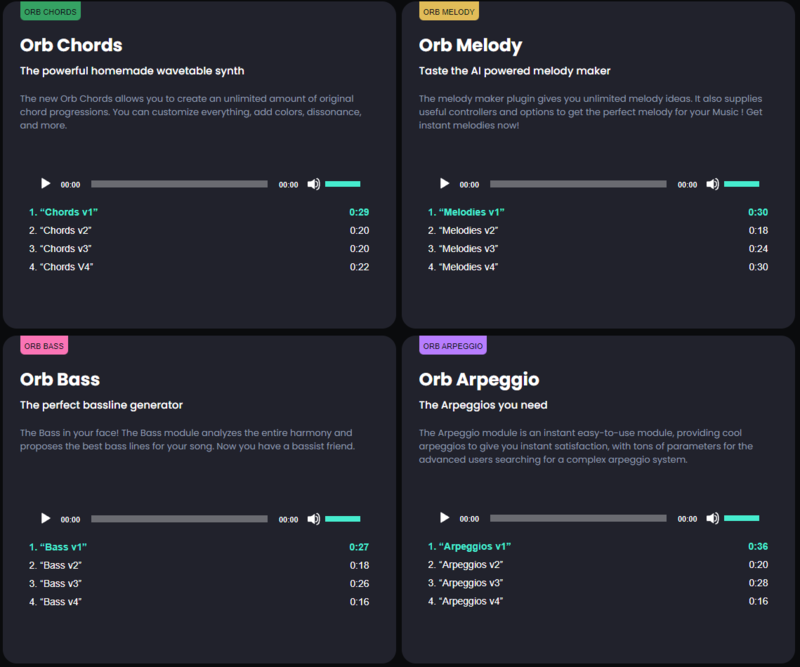Click the Orb Bass track progress bar
The image size is (800, 667).
tap(179, 519)
